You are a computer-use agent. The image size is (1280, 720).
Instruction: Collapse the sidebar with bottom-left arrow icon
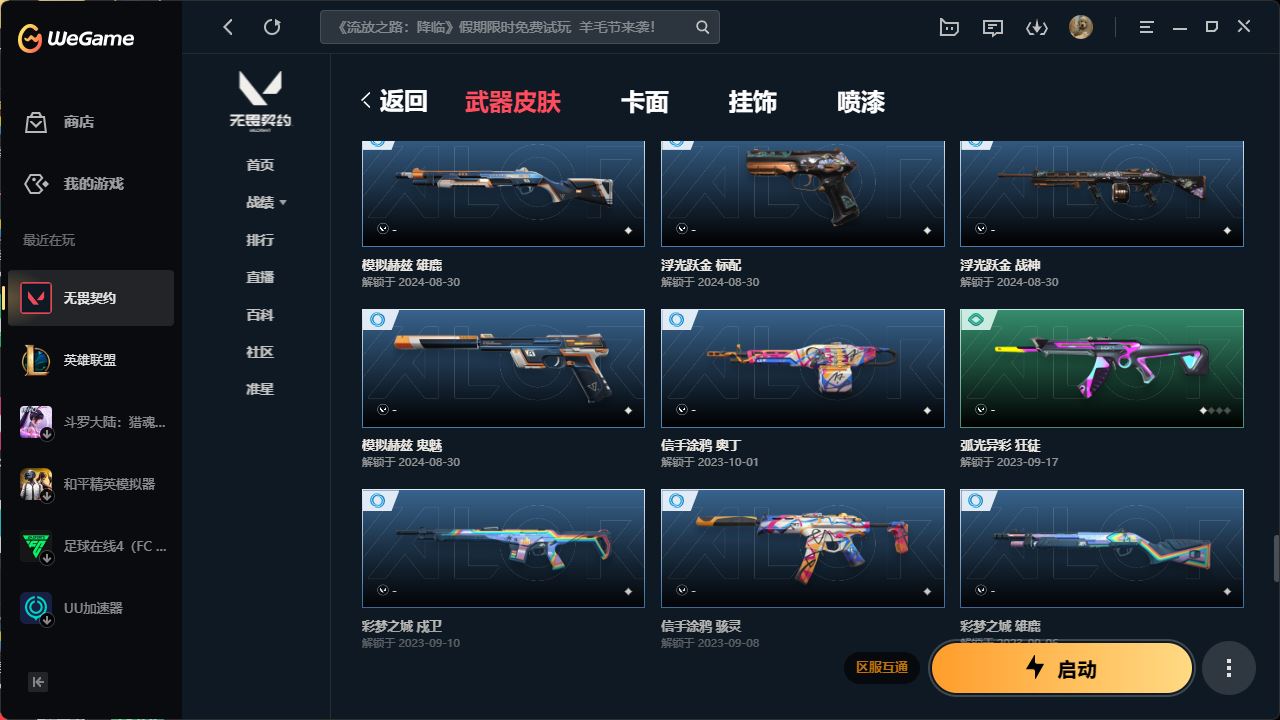(38, 682)
